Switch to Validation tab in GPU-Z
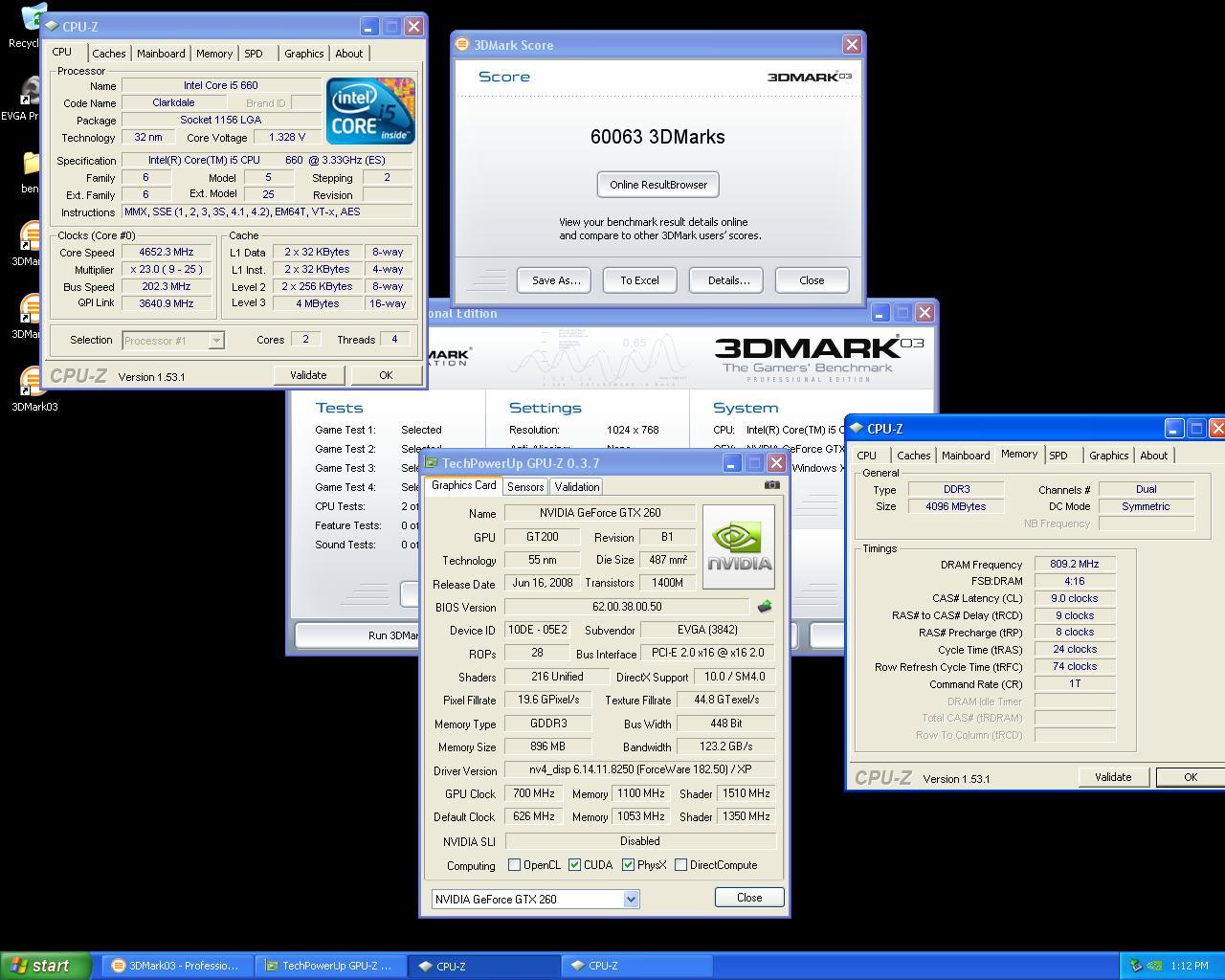This screenshot has width=1225, height=980. tap(577, 487)
